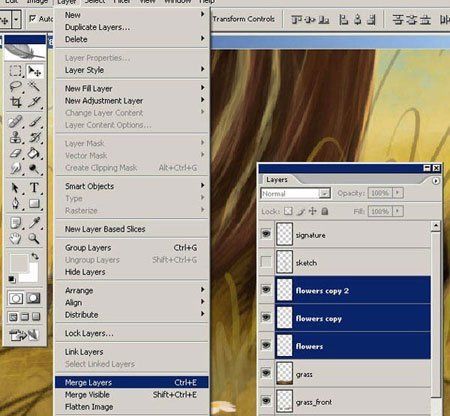The image size is (450, 416).
Task: Select the Paint Bucket tool
Action: [x=34, y=153]
